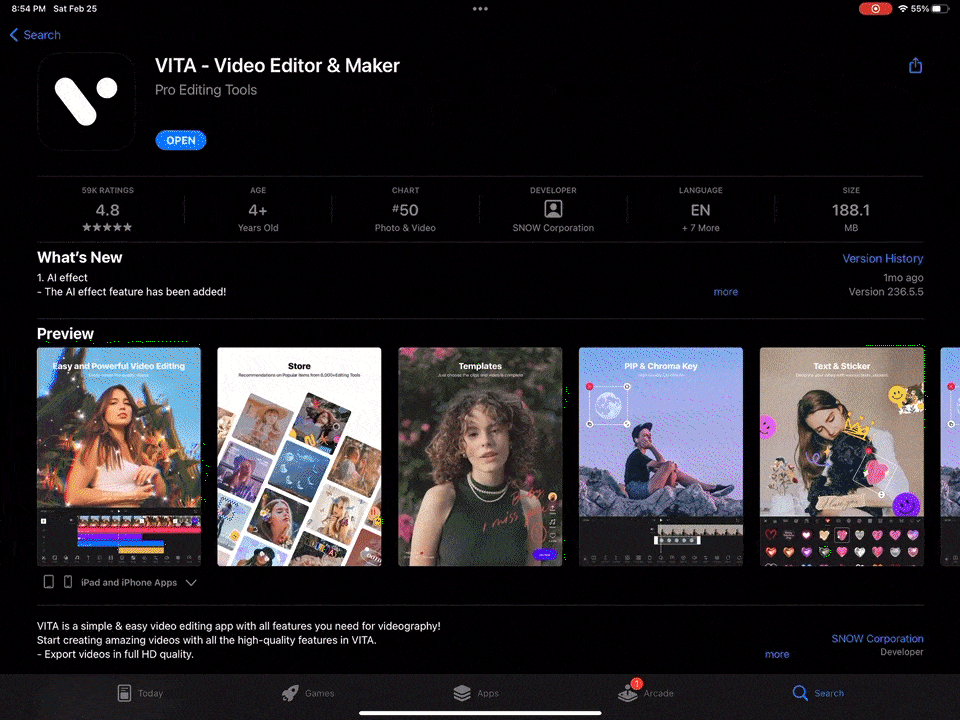Image resolution: width=960 pixels, height=720 pixels.
Task: Go back to Search
Action: [x=35, y=35]
